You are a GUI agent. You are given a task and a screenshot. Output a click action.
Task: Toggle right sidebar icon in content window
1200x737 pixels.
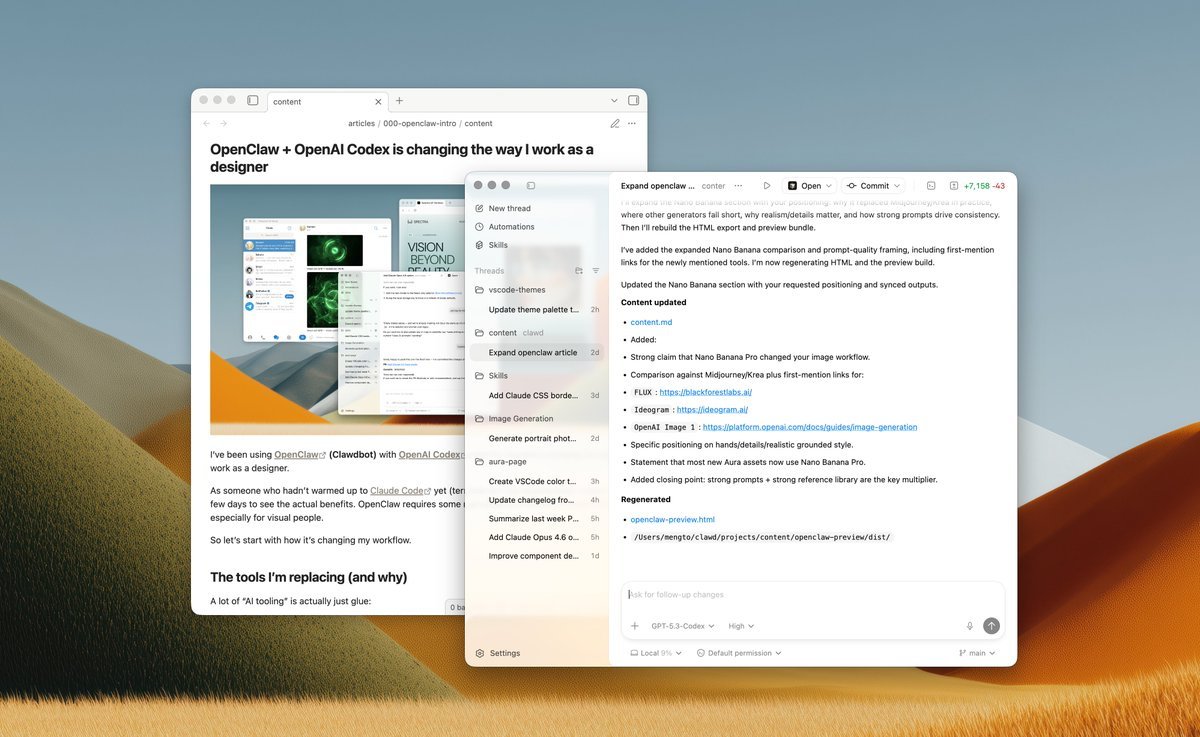633,101
